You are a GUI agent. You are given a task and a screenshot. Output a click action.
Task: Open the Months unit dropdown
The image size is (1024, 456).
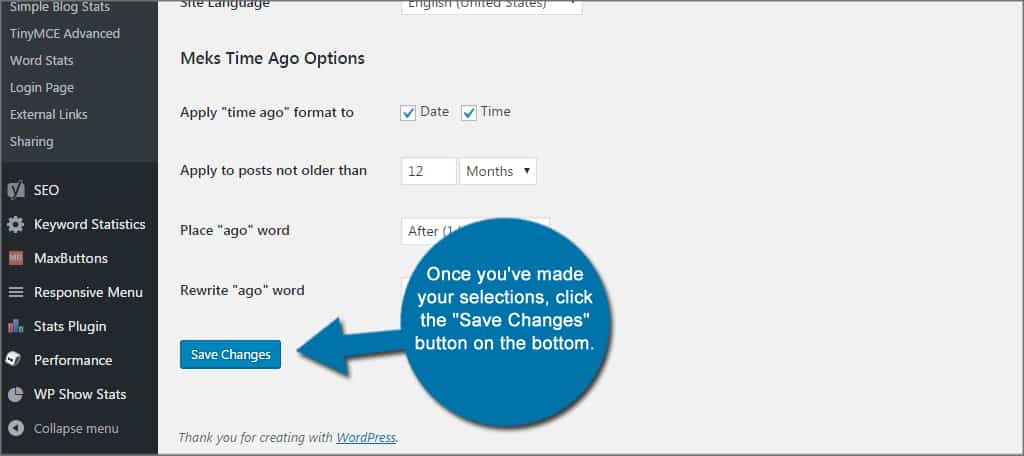coord(498,171)
